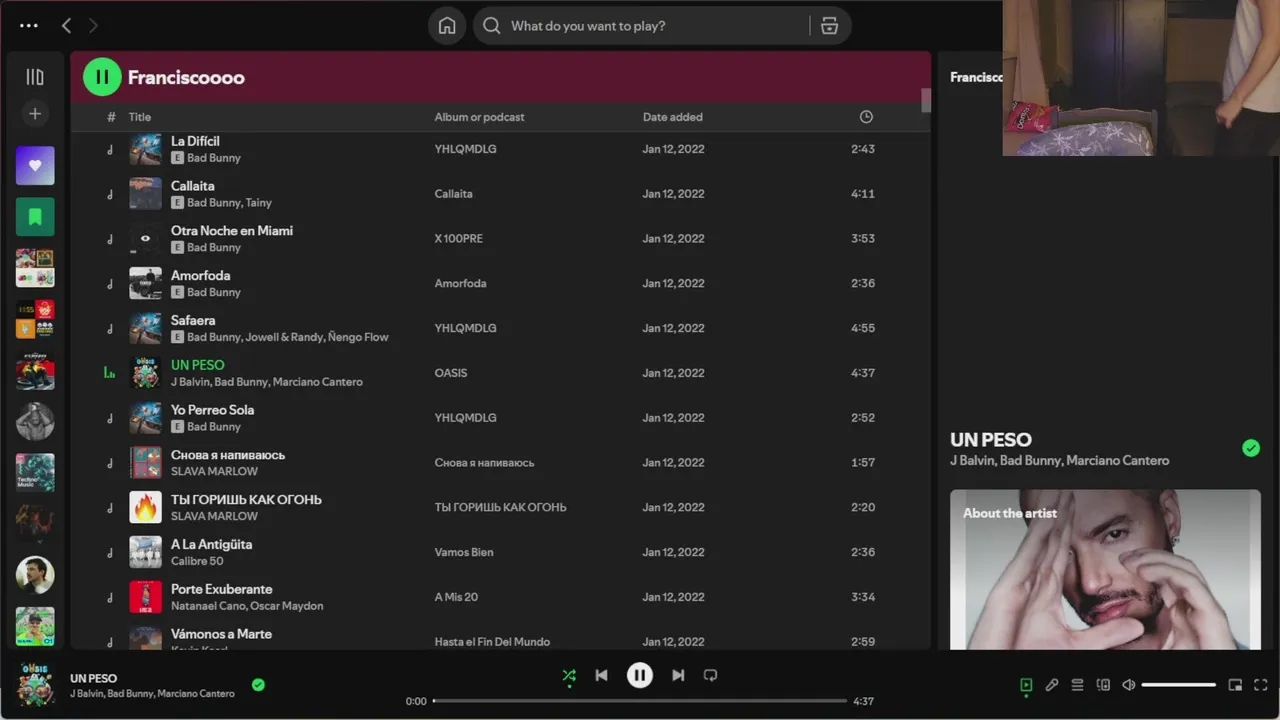Viewport: 1280px width, 720px height.
Task: Select Yo Perreo Sola track
Action: point(212,410)
